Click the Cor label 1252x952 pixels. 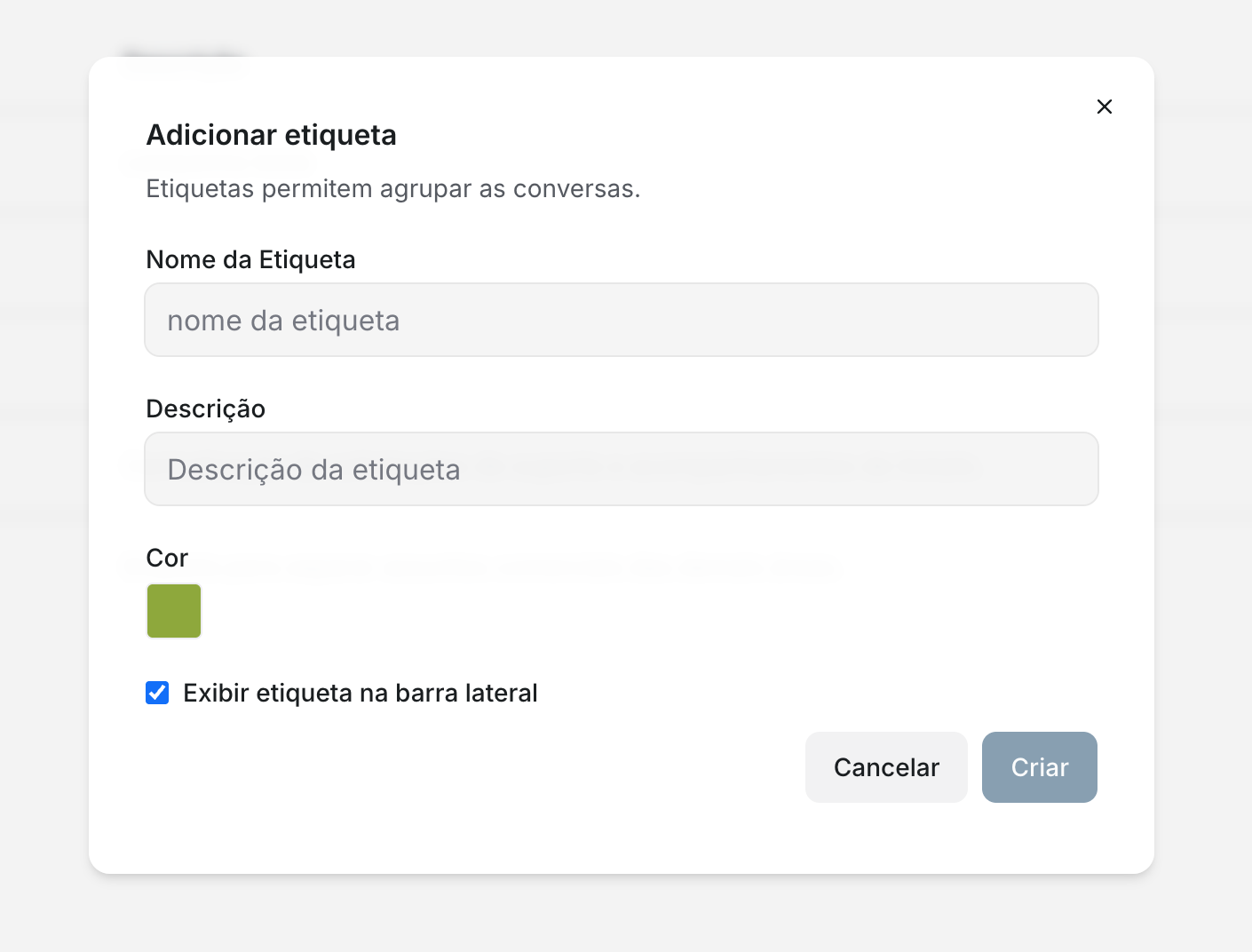[166, 558]
